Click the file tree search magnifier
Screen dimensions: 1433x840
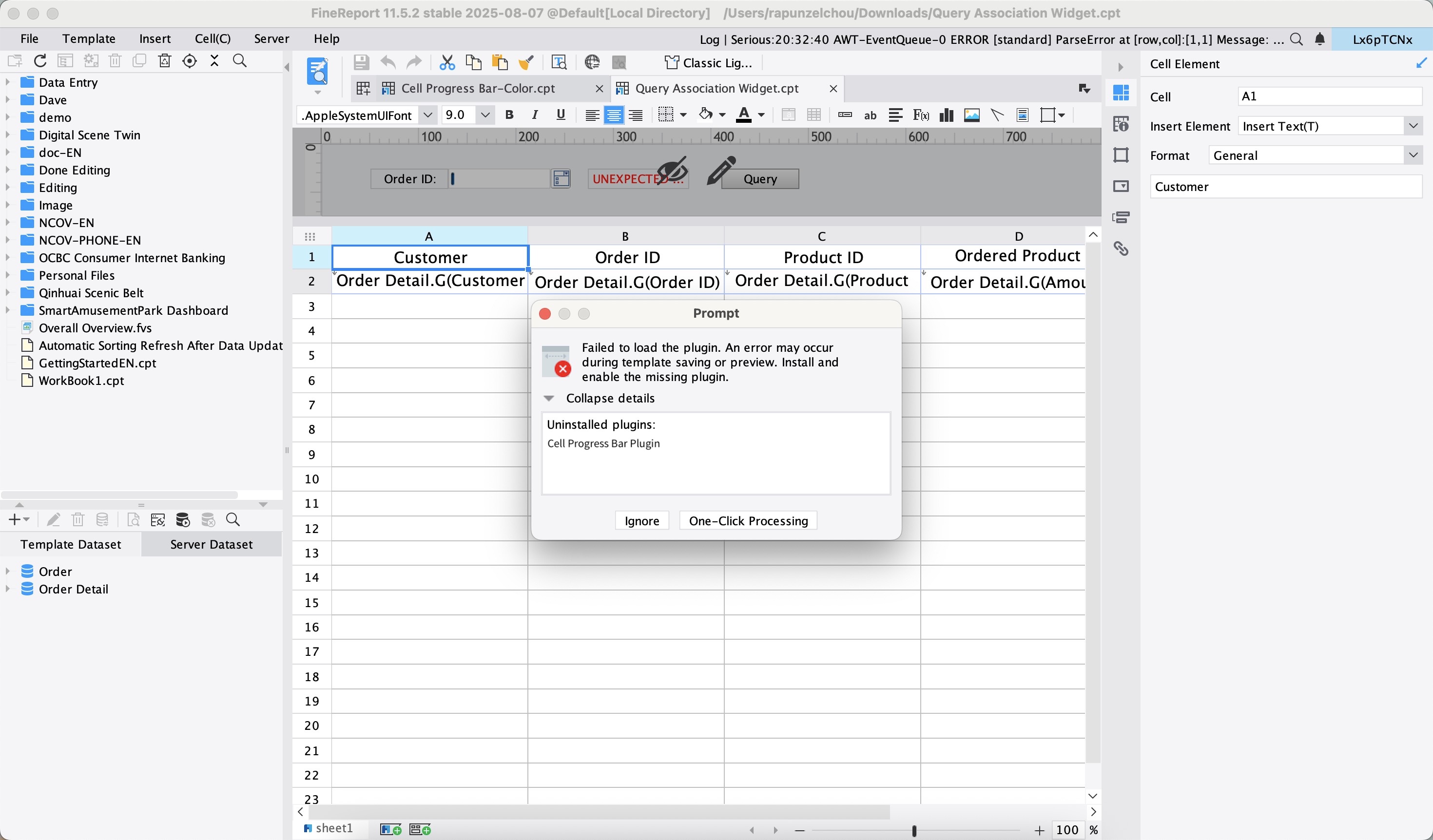(x=240, y=61)
